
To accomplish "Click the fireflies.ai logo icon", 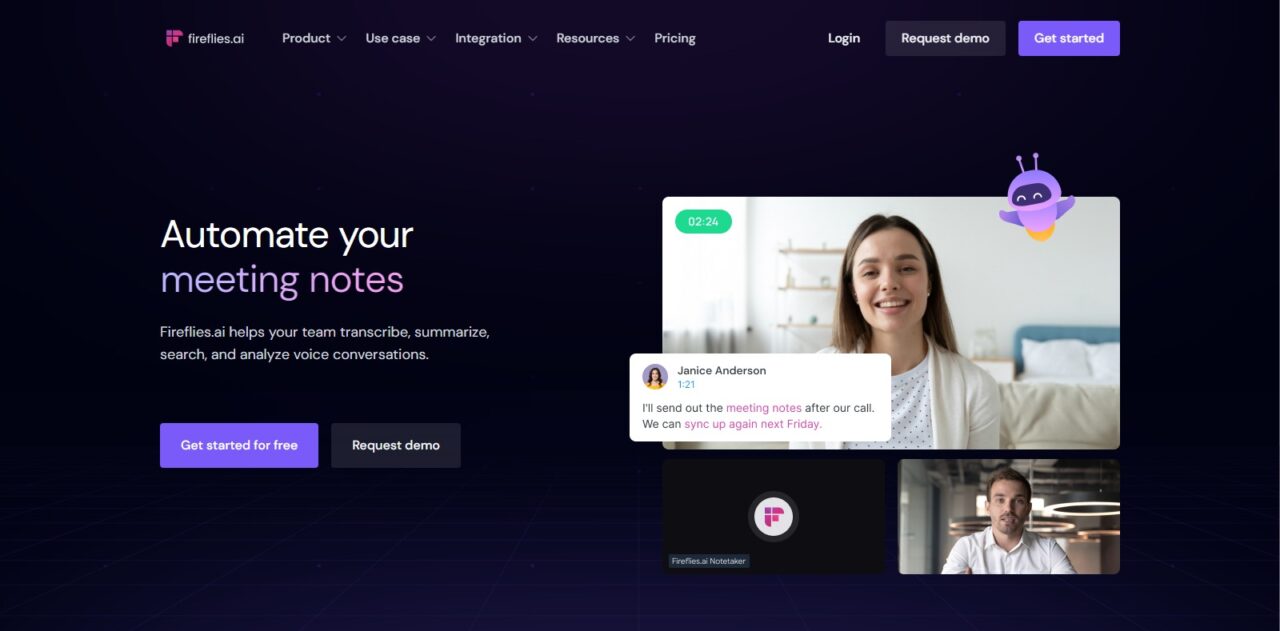I will point(174,38).
